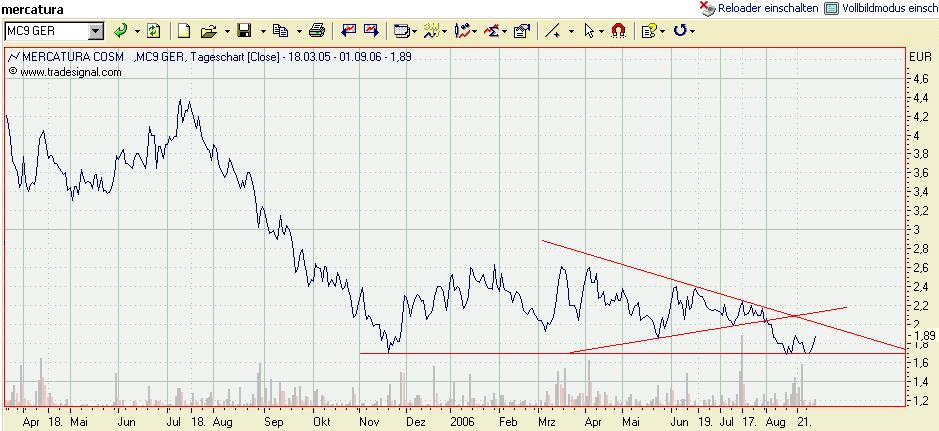This screenshot has height=431, width=939.
Task: Expand the dropdown beside the green arrow
Action: click(x=137, y=31)
